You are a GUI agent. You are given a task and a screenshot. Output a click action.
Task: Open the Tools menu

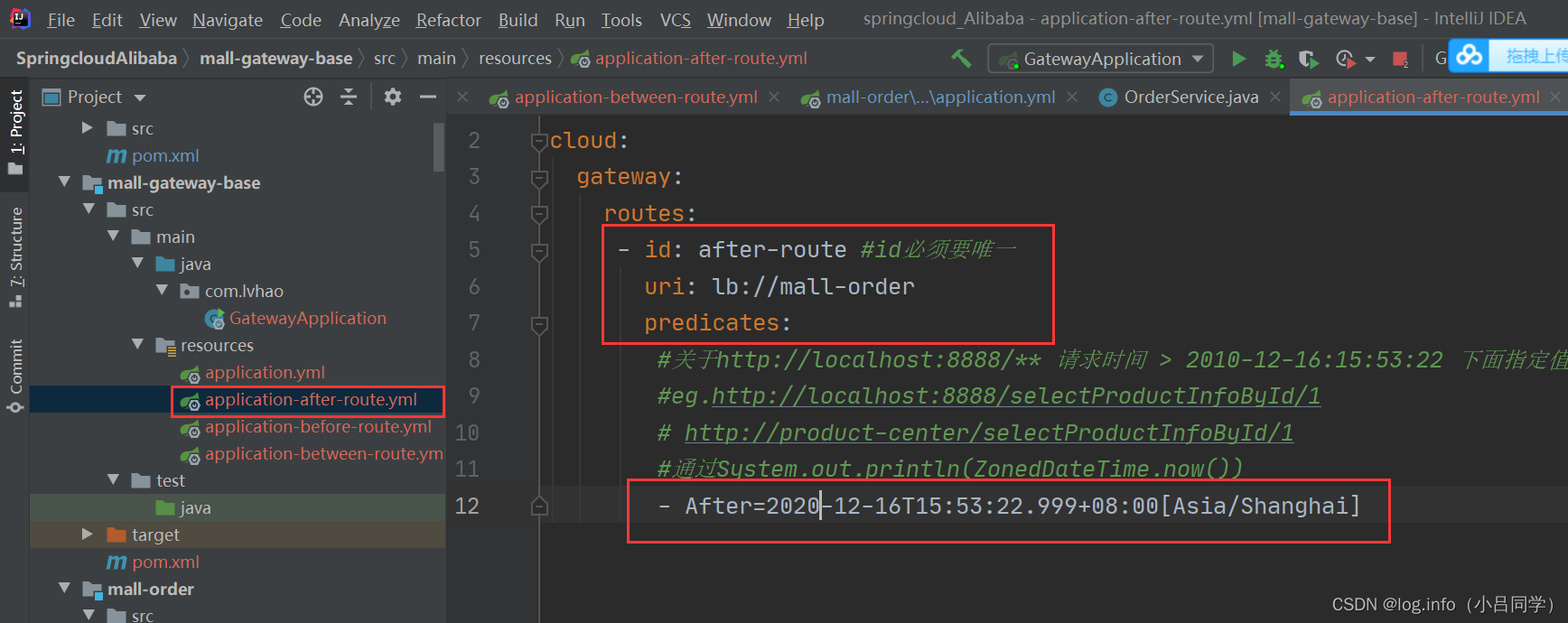tap(621, 20)
